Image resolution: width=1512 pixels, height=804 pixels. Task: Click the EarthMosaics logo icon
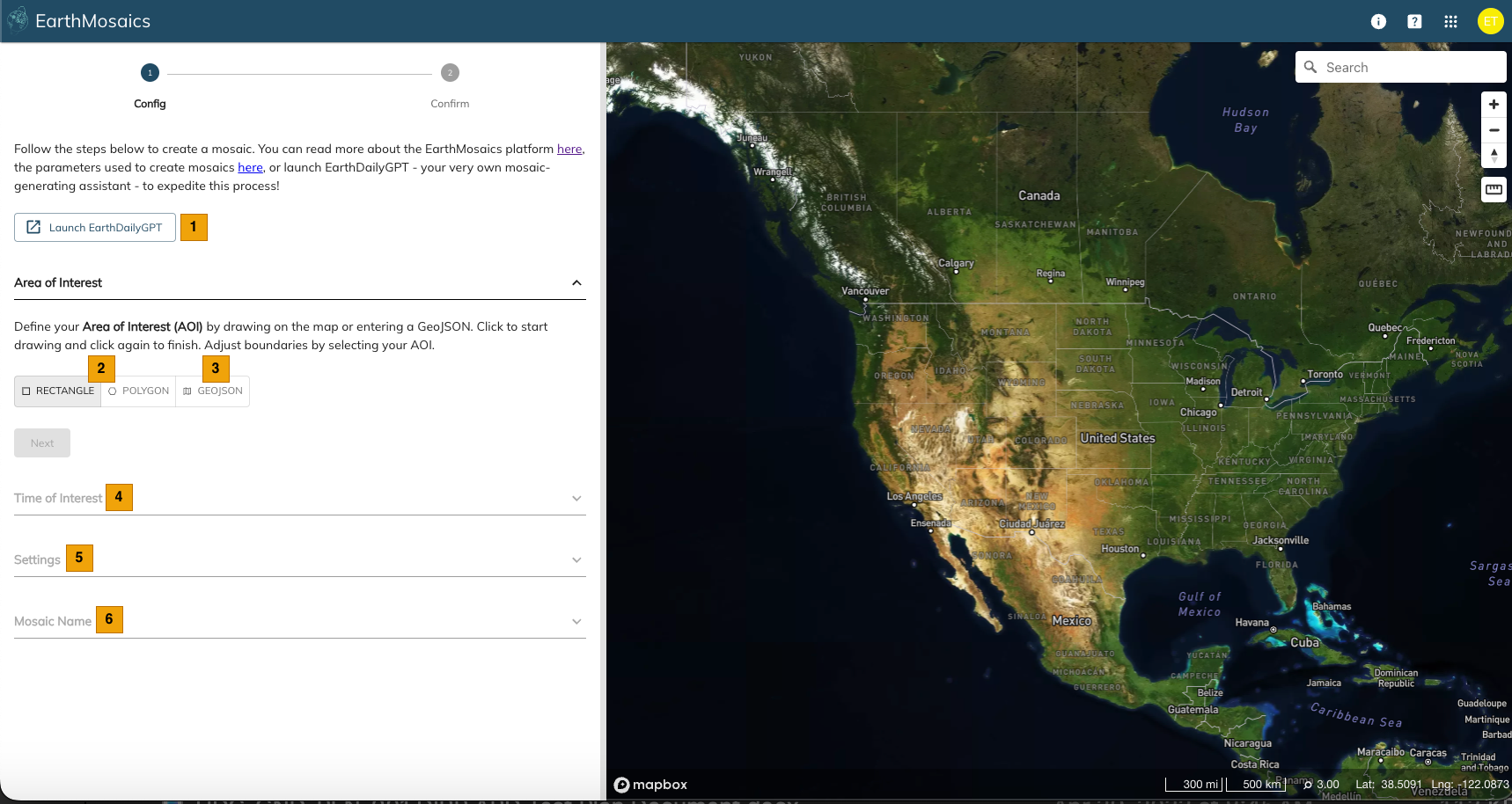[x=18, y=20]
